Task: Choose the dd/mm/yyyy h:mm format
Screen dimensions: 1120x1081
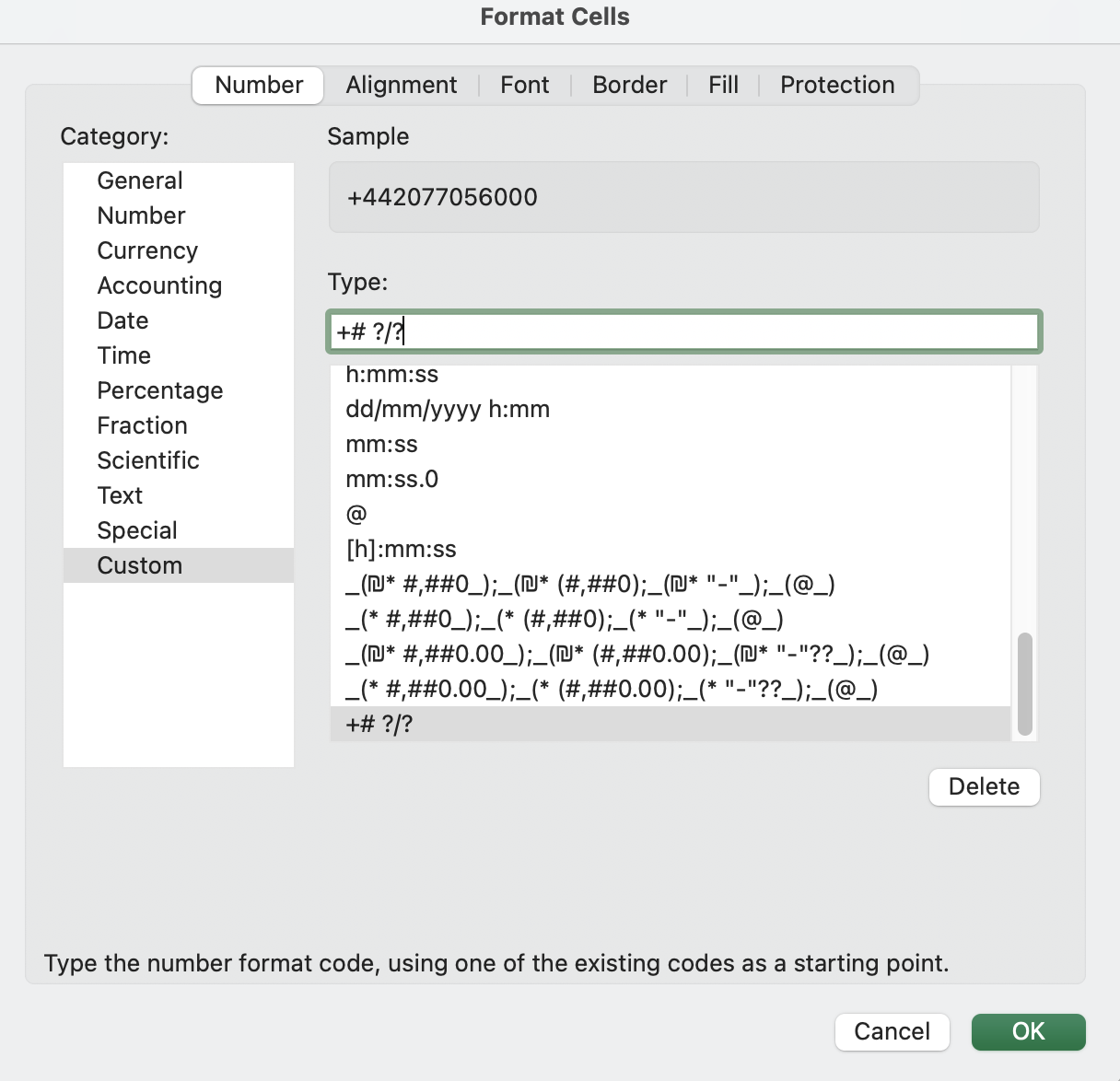Action: (448, 410)
